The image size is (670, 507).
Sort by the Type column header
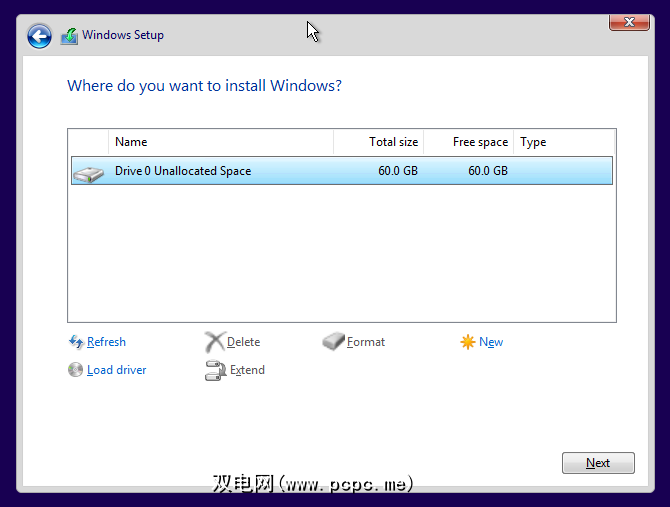point(564,142)
